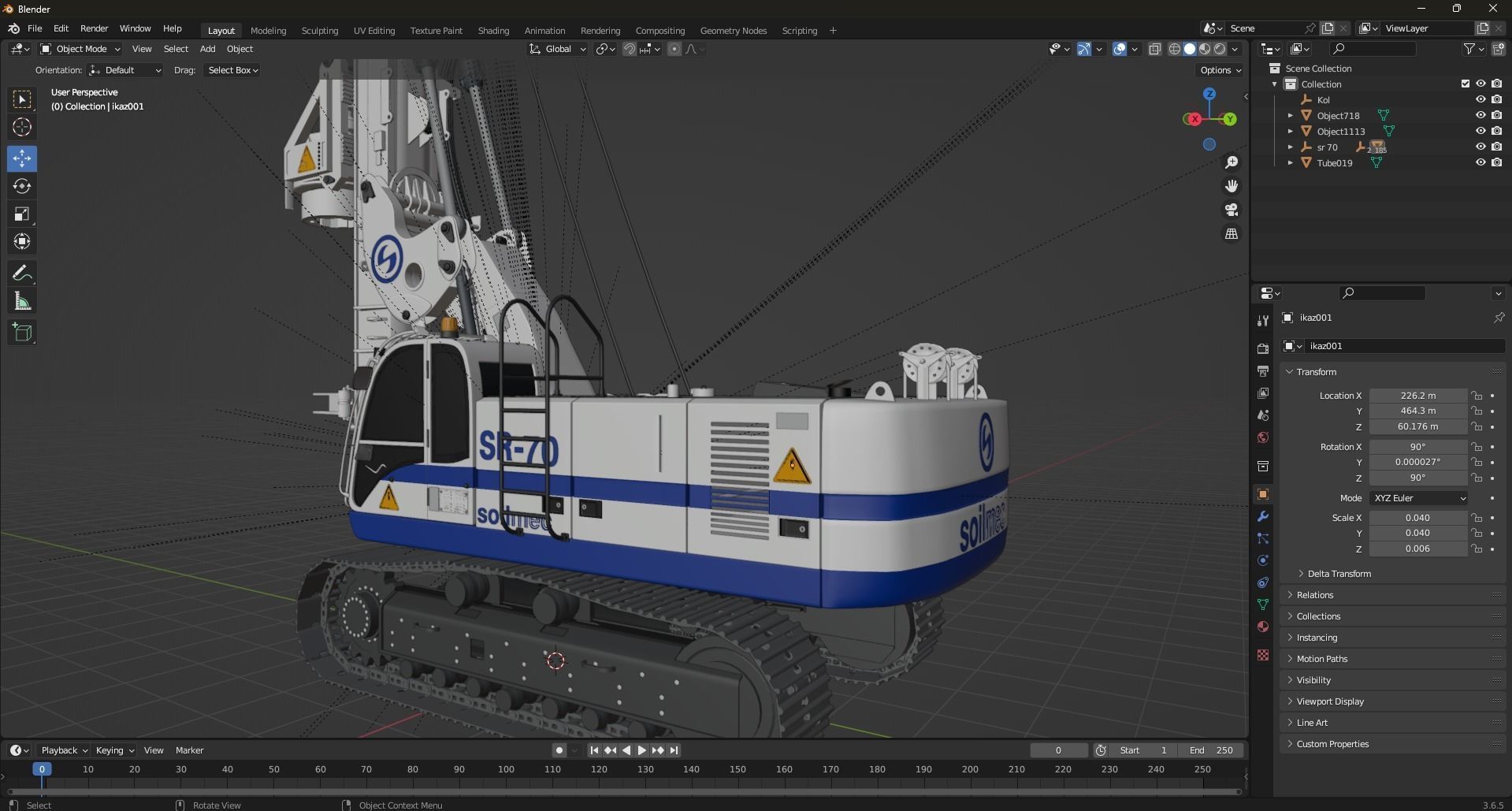Click the End frame 250 field

tap(1212, 750)
